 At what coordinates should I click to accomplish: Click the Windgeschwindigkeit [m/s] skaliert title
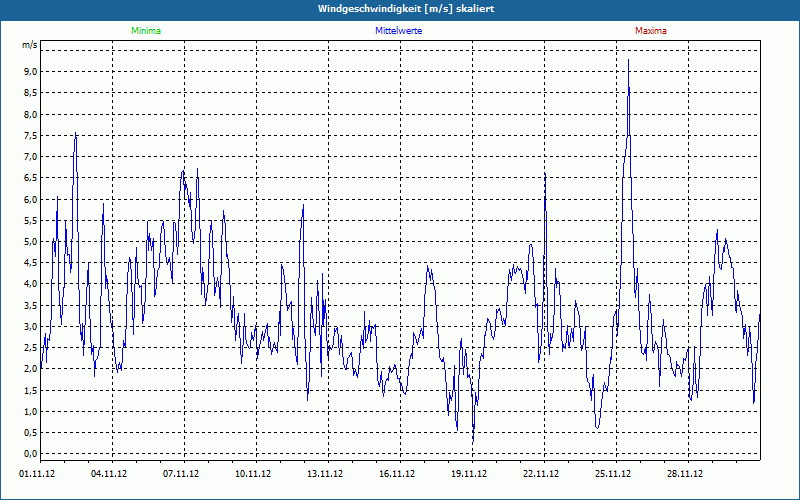click(x=406, y=9)
